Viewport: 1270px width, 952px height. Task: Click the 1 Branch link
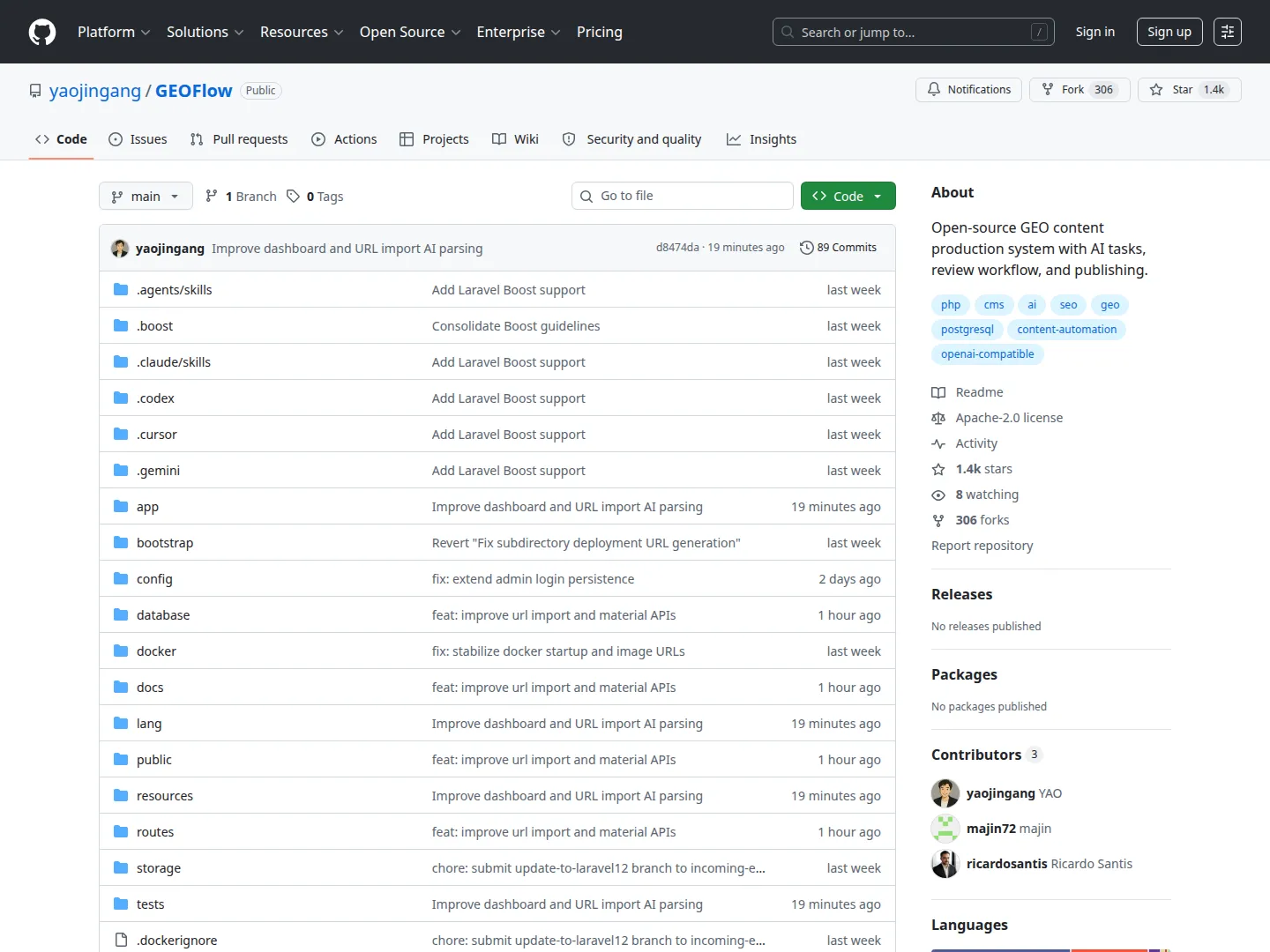(x=241, y=196)
